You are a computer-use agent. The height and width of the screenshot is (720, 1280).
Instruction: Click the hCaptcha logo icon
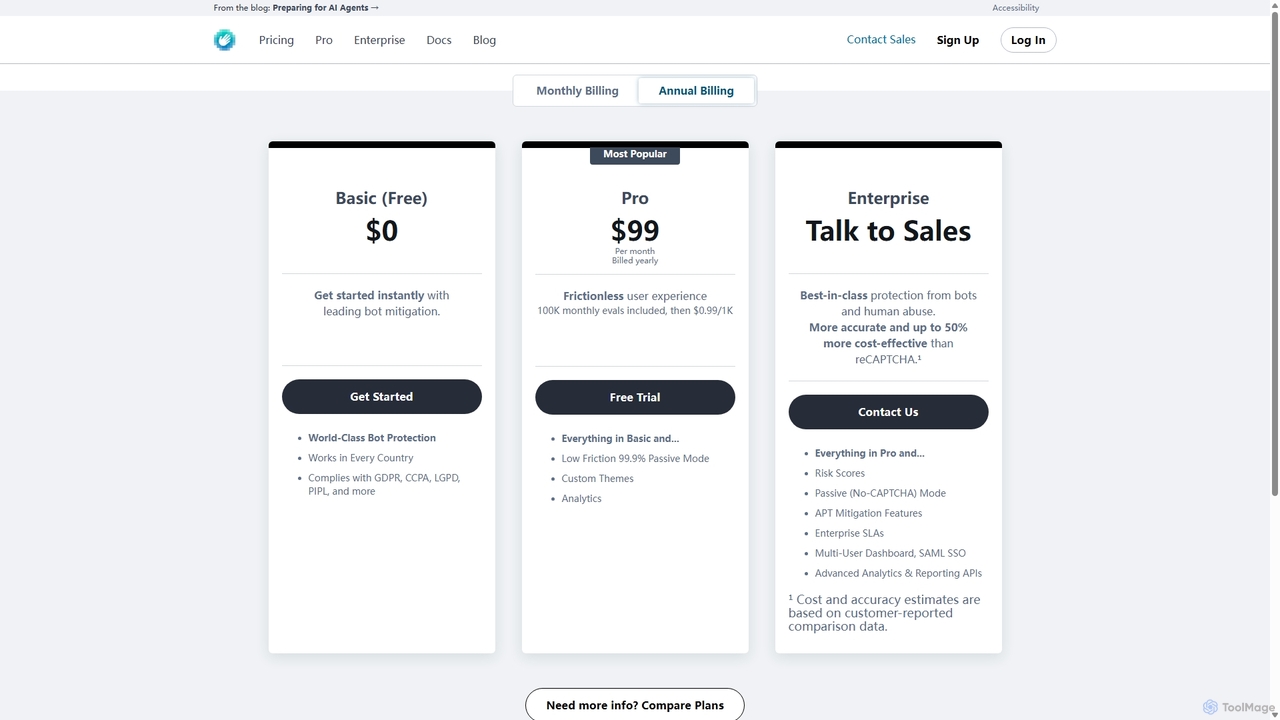[x=224, y=40]
